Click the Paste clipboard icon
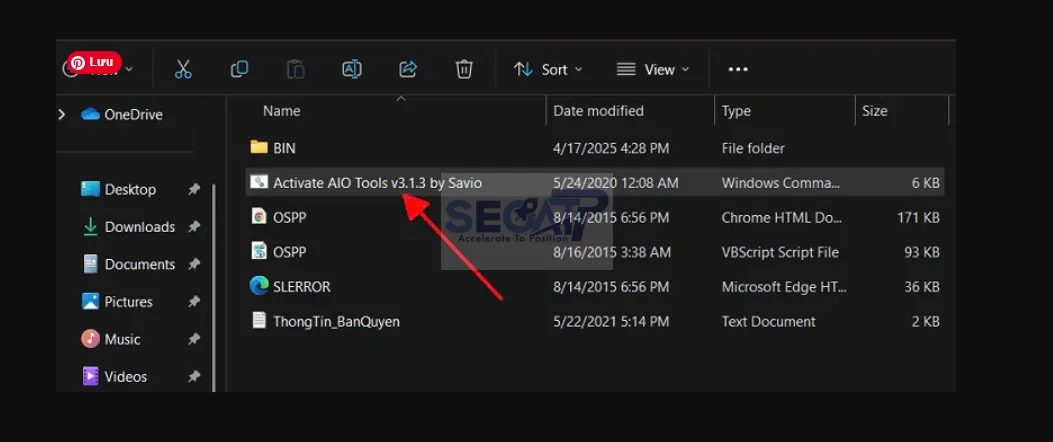The image size is (1053, 442). click(x=295, y=69)
